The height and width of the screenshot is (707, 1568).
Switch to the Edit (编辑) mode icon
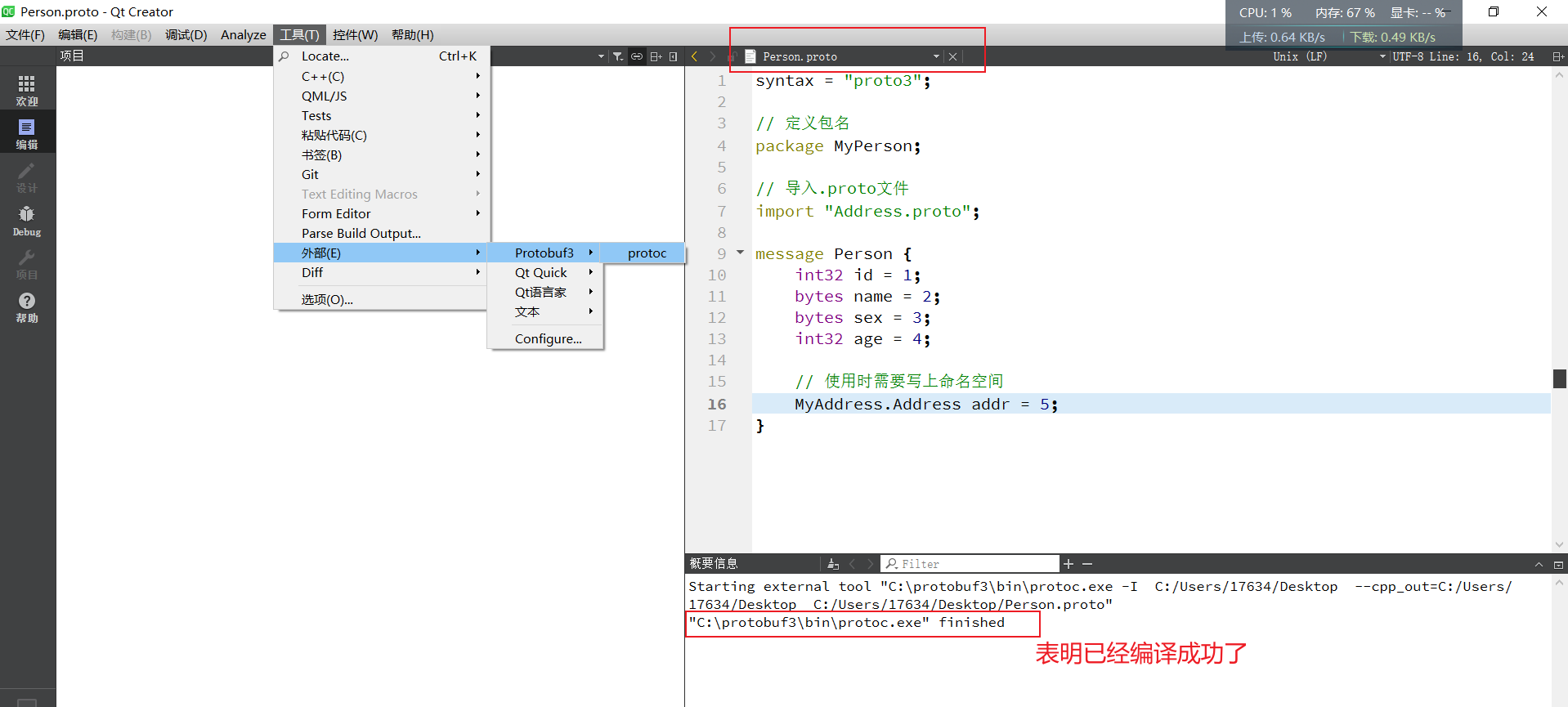(x=27, y=133)
